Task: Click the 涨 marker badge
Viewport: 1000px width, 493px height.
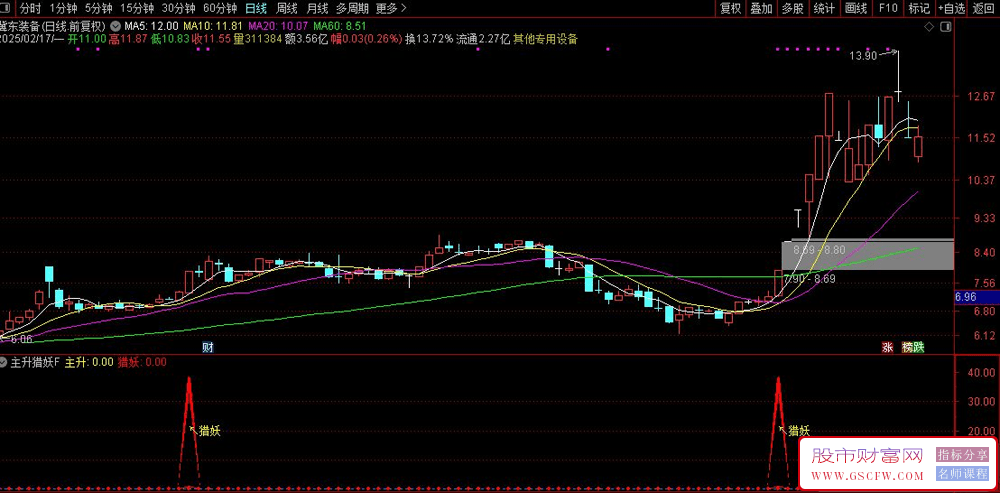Action: coord(887,348)
